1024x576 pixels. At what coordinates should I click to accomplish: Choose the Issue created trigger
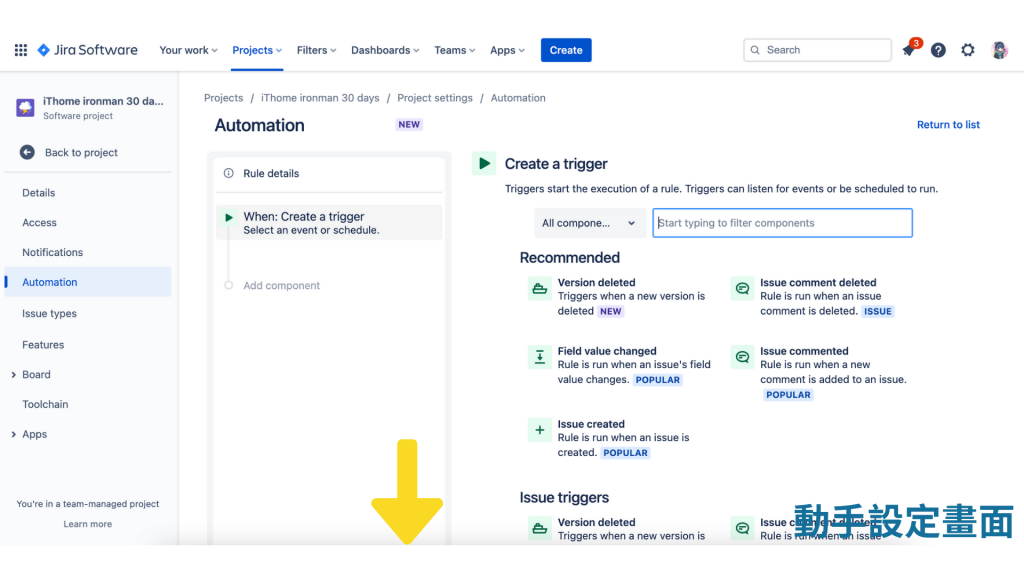[x=611, y=438]
